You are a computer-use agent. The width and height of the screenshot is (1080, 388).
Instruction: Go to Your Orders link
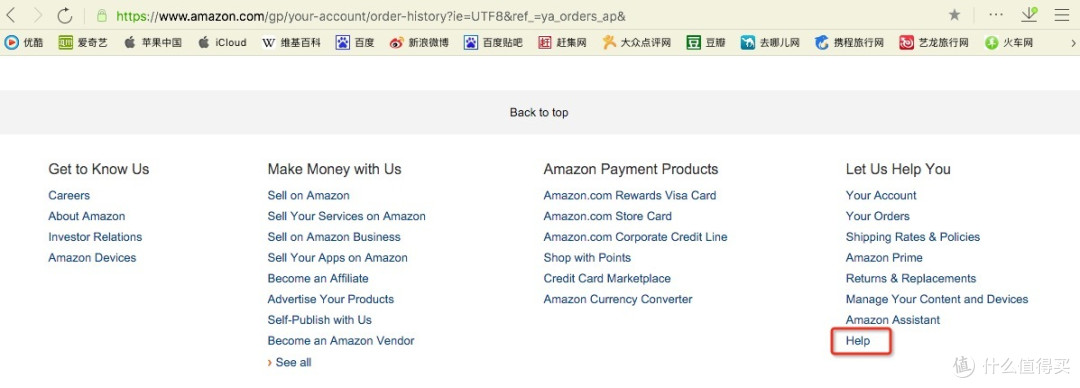878,216
